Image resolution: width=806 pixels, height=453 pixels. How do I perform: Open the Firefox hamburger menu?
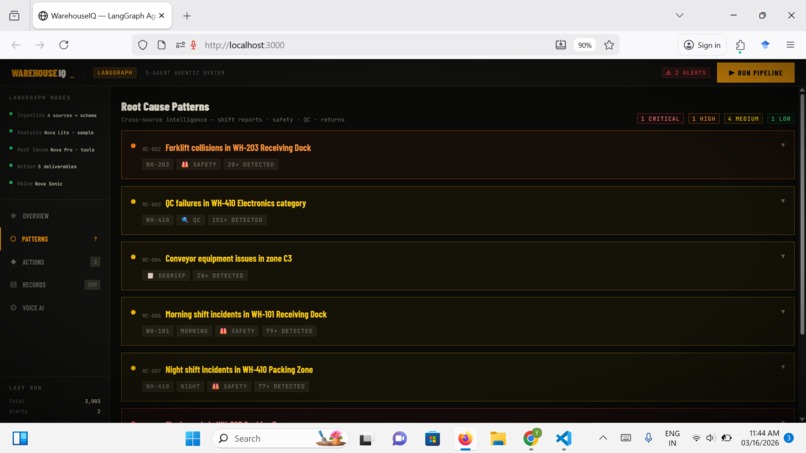pos(790,45)
